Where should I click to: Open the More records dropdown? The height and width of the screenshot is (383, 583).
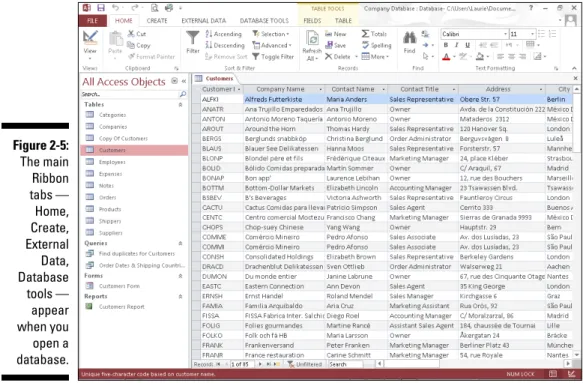(x=375, y=57)
